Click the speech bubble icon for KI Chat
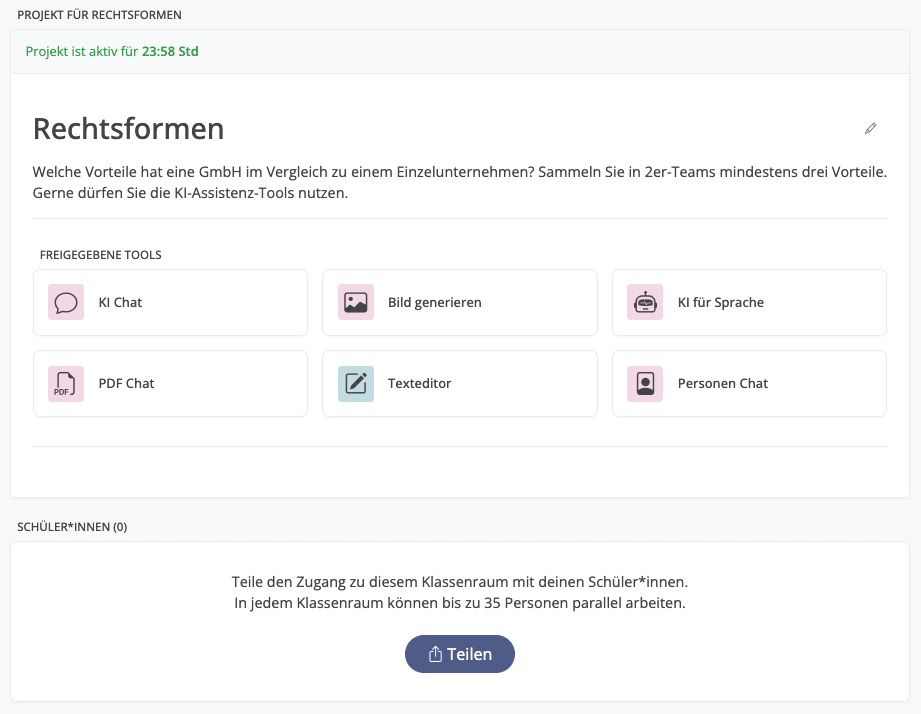The image size is (921, 714). point(66,302)
